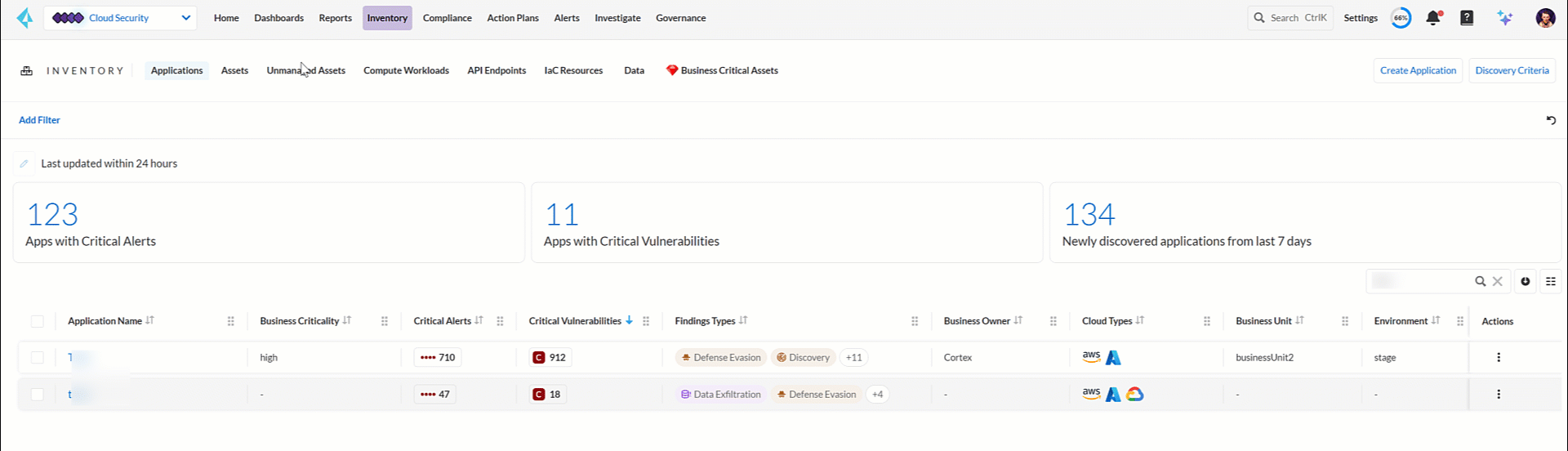Click the 123 Apps with Critical Alerts card
Image resolution: width=1568 pixels, height=451 pixels.
pyautogui.click(x=269, y=222)
